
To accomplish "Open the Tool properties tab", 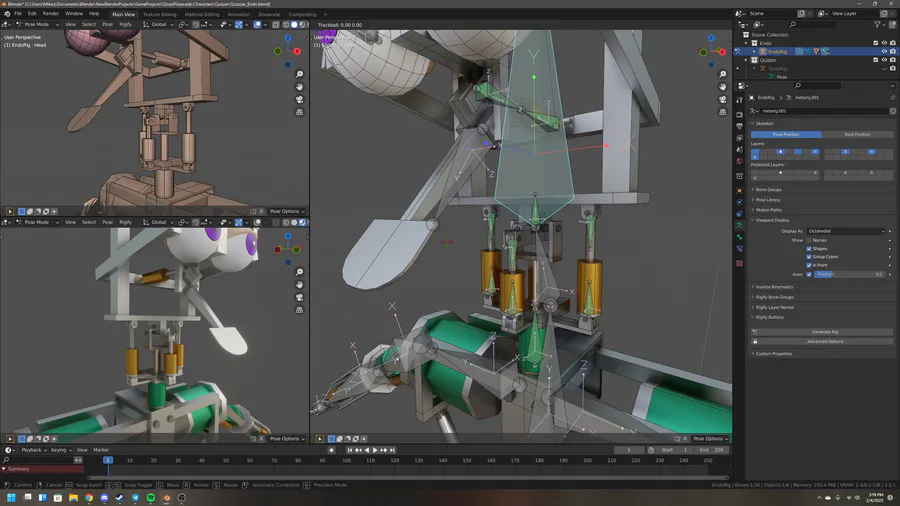I will 739,100.
